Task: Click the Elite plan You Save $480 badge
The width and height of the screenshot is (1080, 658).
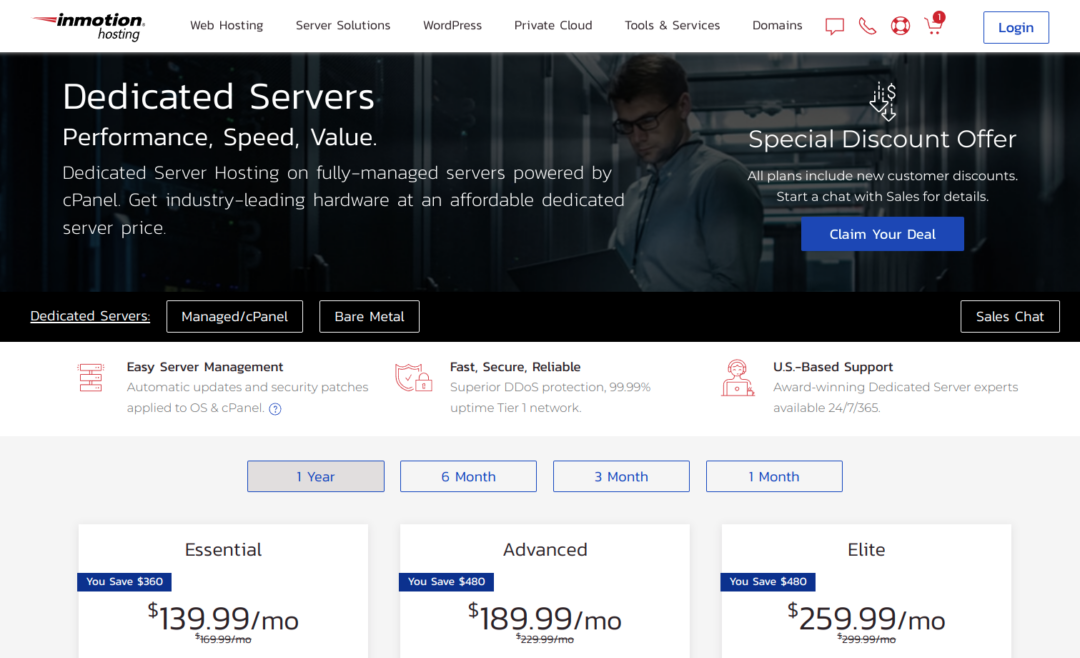Action: tap(768, 582)
